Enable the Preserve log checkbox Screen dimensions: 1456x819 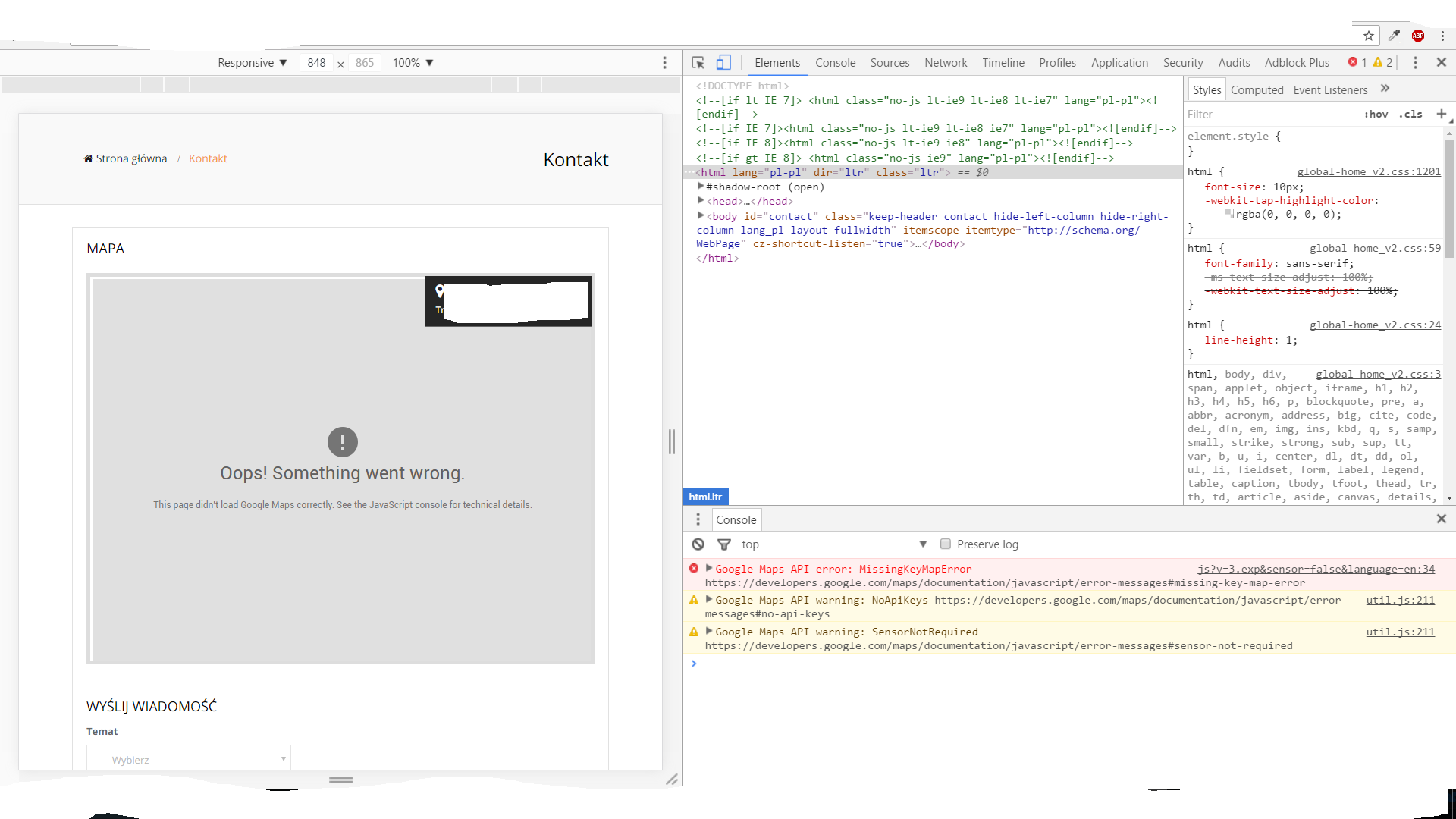946,544
